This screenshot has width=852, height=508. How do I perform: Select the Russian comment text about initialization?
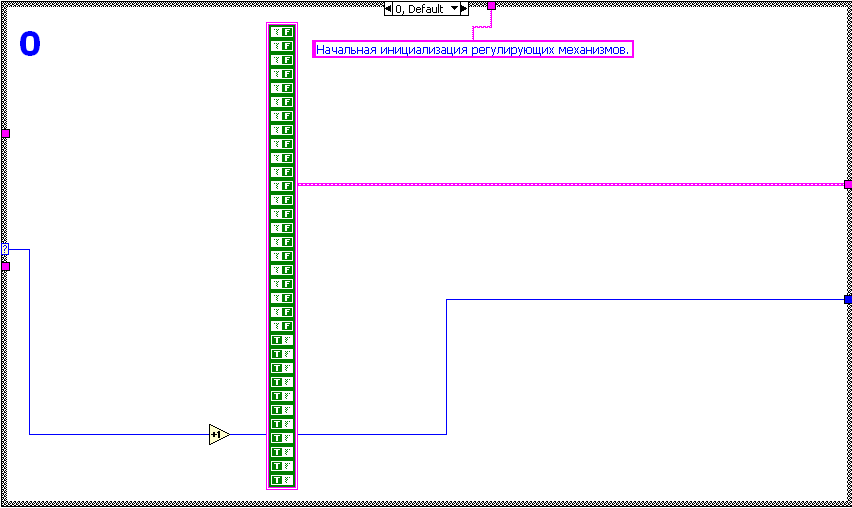point(473,49)
